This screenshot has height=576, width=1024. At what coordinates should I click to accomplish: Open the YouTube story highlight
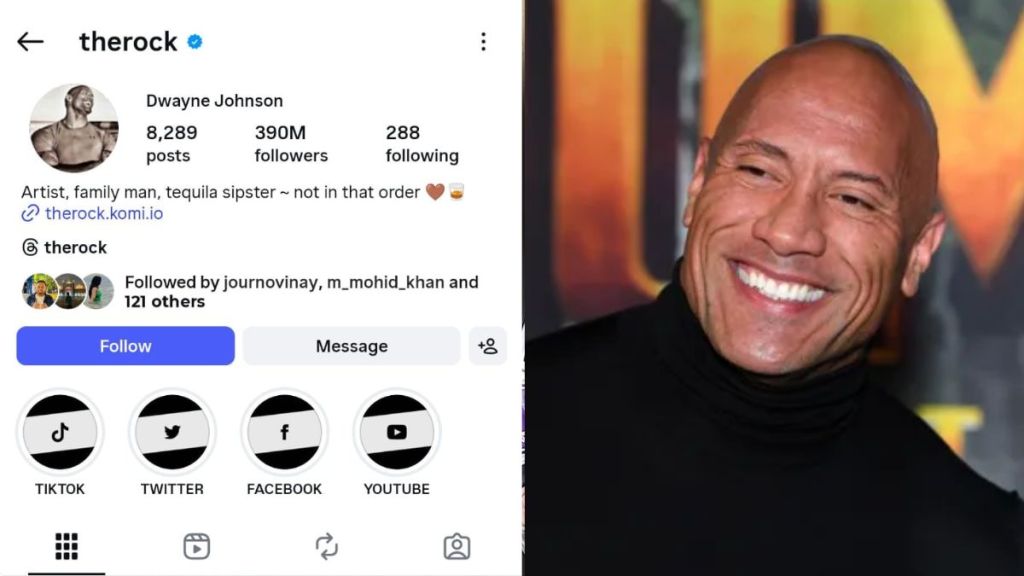pyautogui.click(x=396, y=432)
